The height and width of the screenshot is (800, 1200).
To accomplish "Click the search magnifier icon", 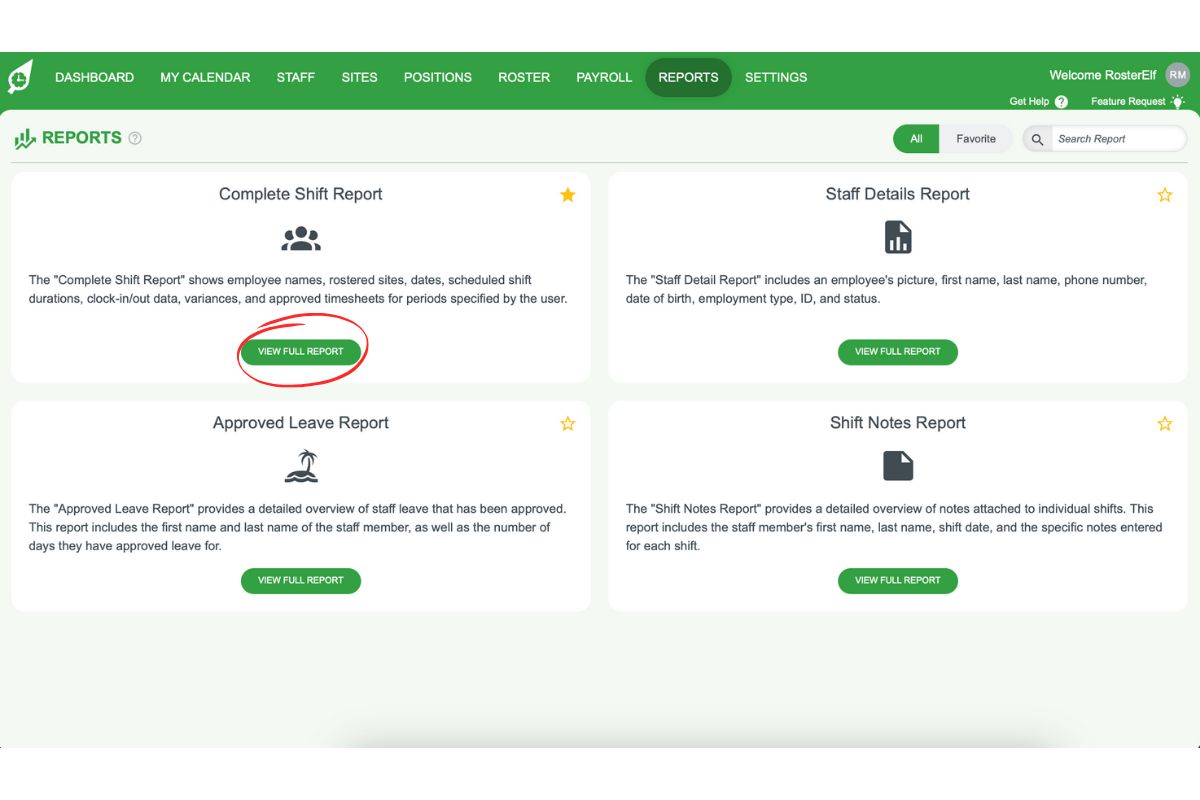I will 1037,139.
